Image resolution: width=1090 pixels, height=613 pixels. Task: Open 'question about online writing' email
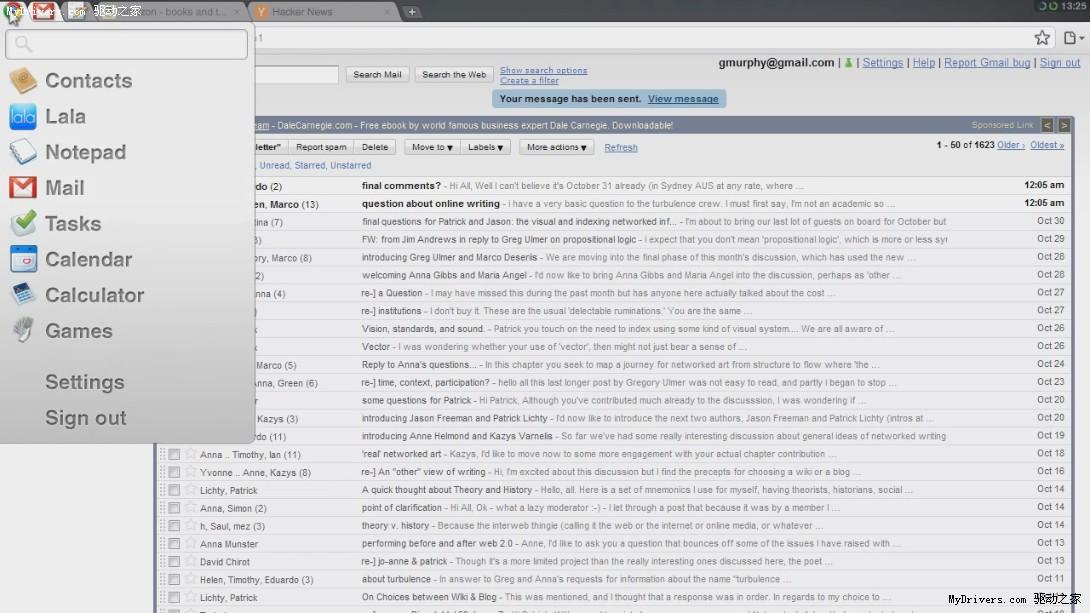pyautogui.click(x=430, y=204)
